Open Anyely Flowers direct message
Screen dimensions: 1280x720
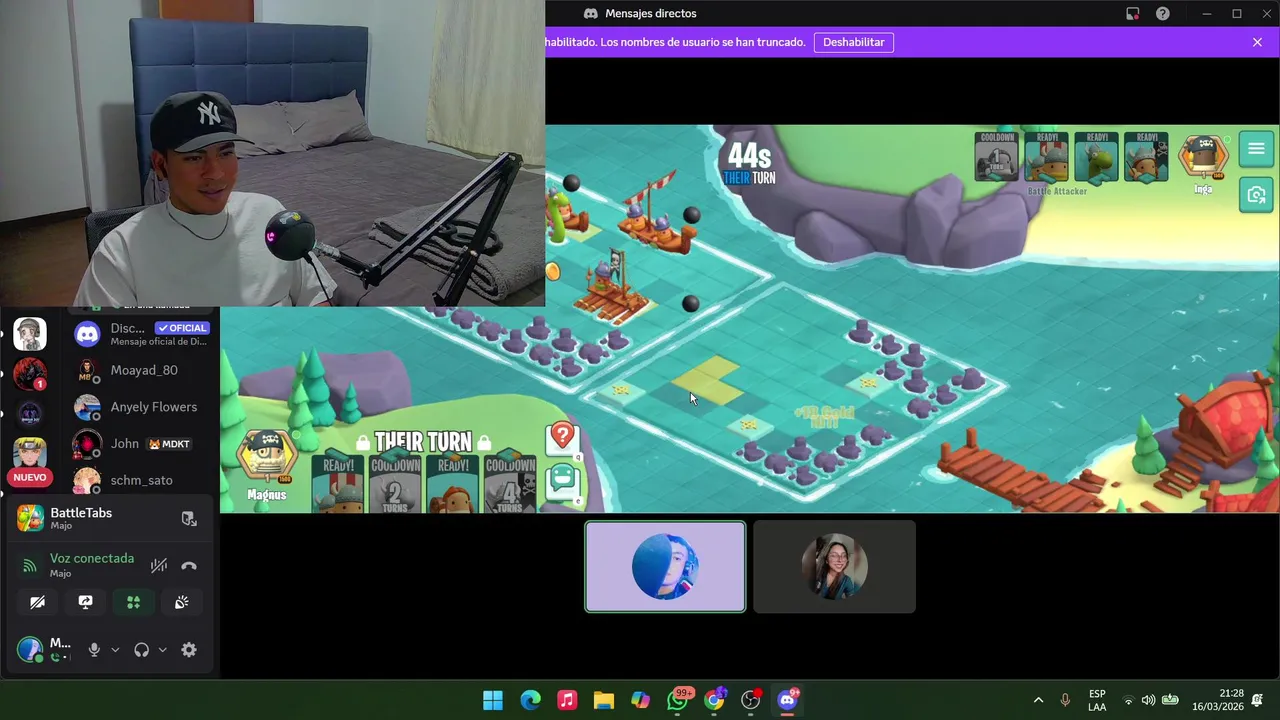pos(141,407)
